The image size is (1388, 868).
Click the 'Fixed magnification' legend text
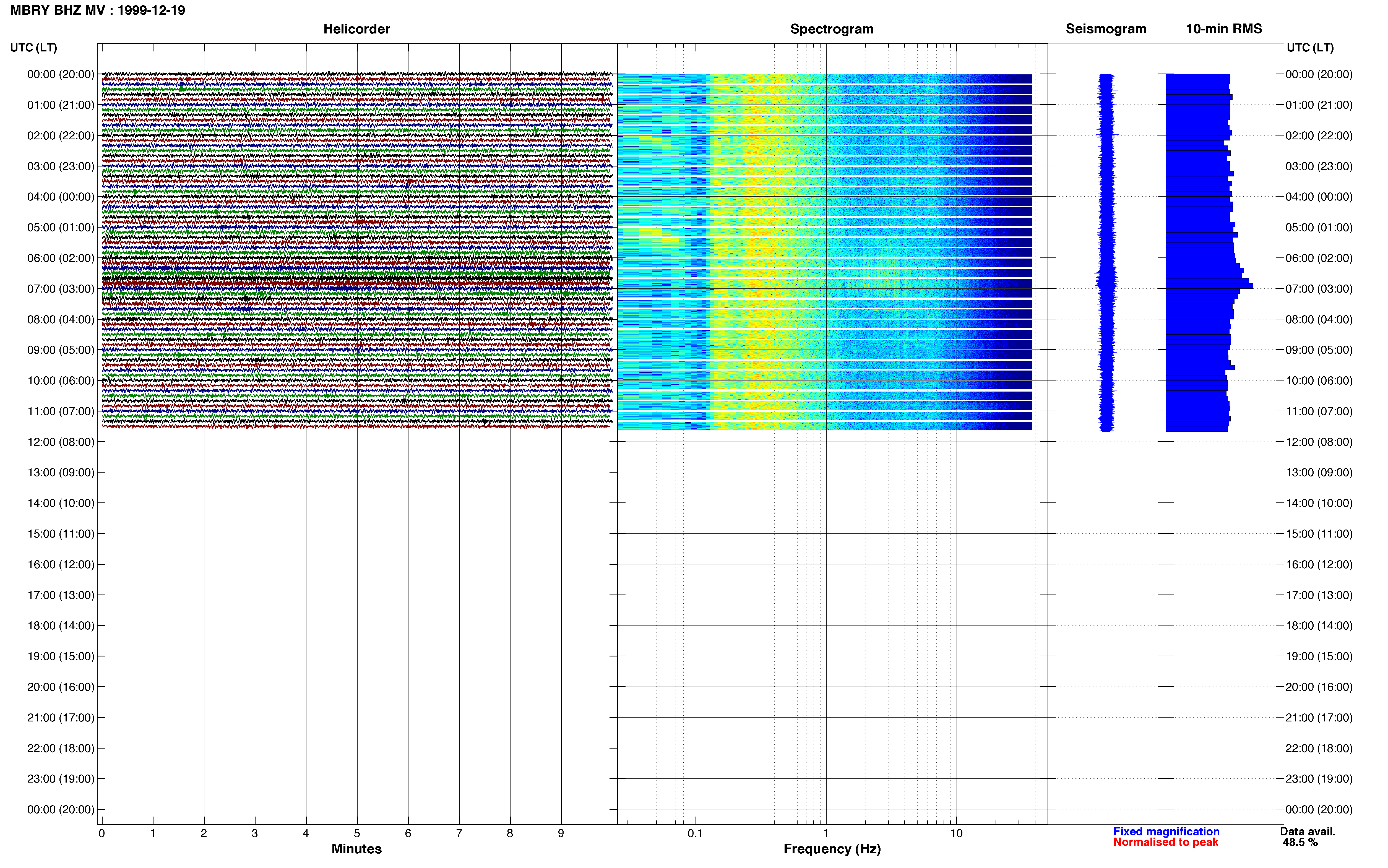pos(1166,832)
